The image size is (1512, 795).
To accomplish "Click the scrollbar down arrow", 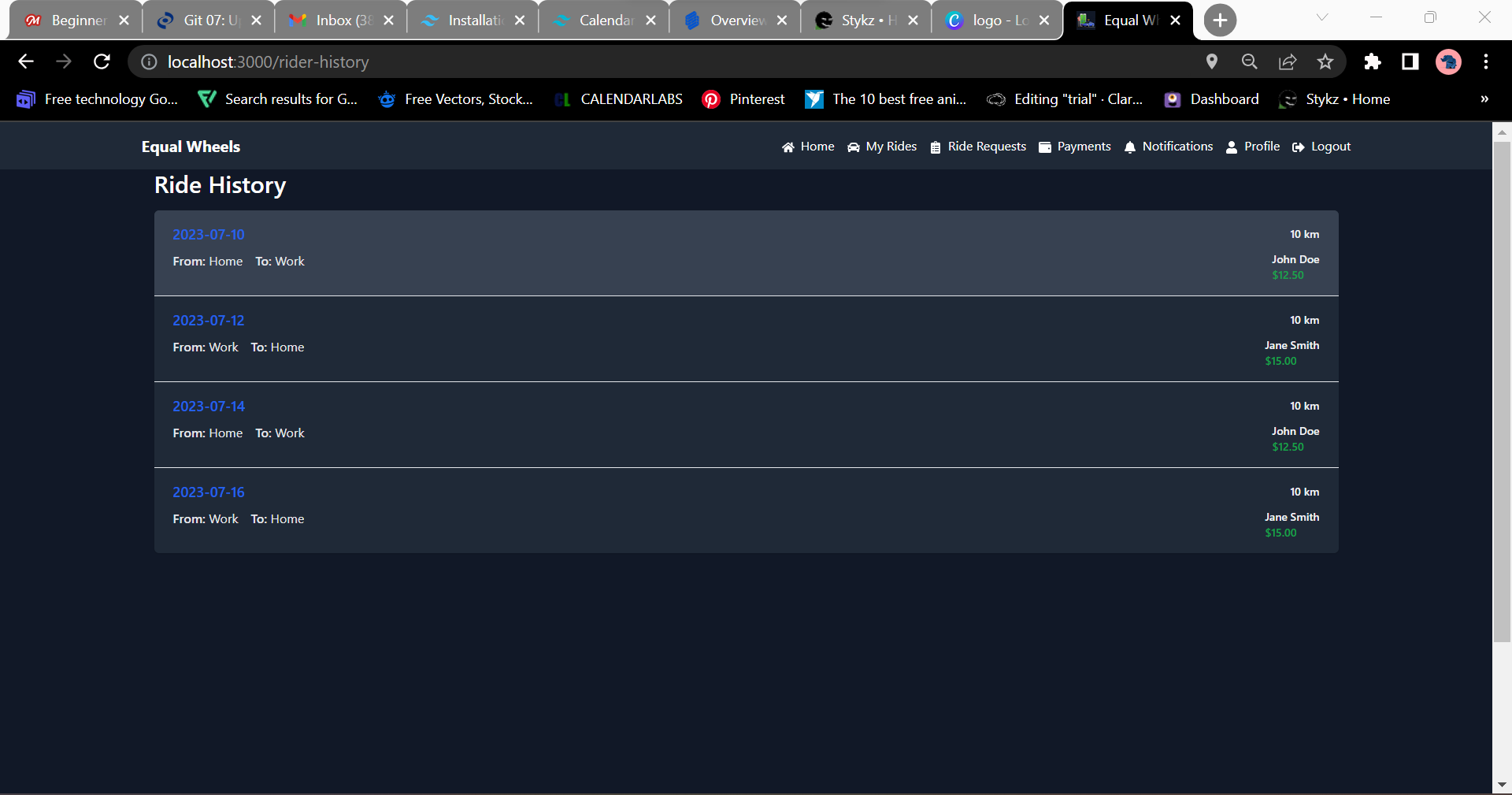I will pos(1502,785).
